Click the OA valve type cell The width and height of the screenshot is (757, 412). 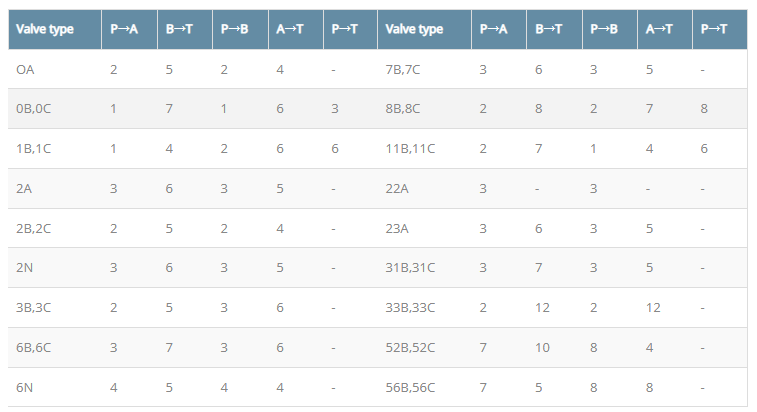26,69
